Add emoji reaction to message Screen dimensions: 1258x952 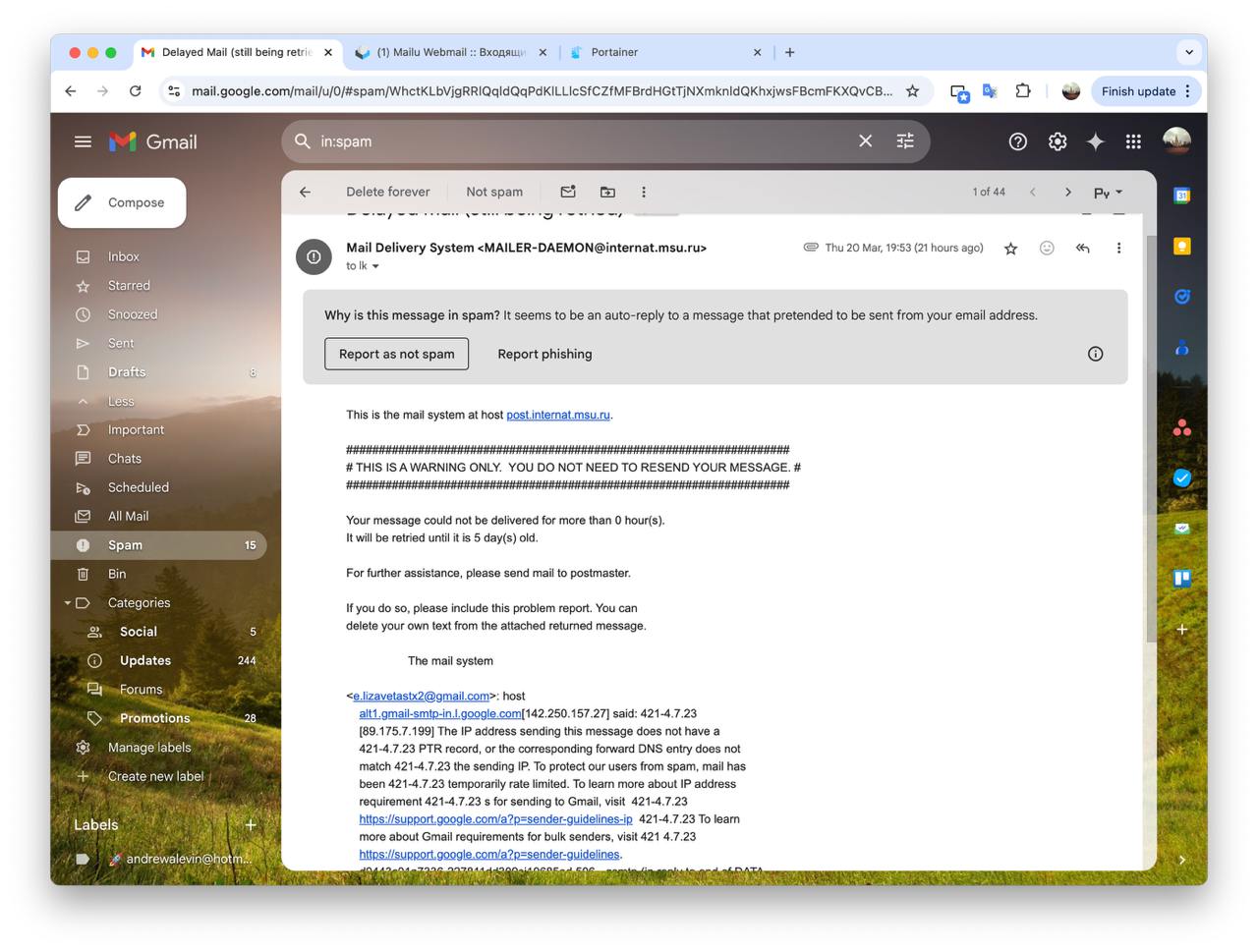pos(1047,249)
